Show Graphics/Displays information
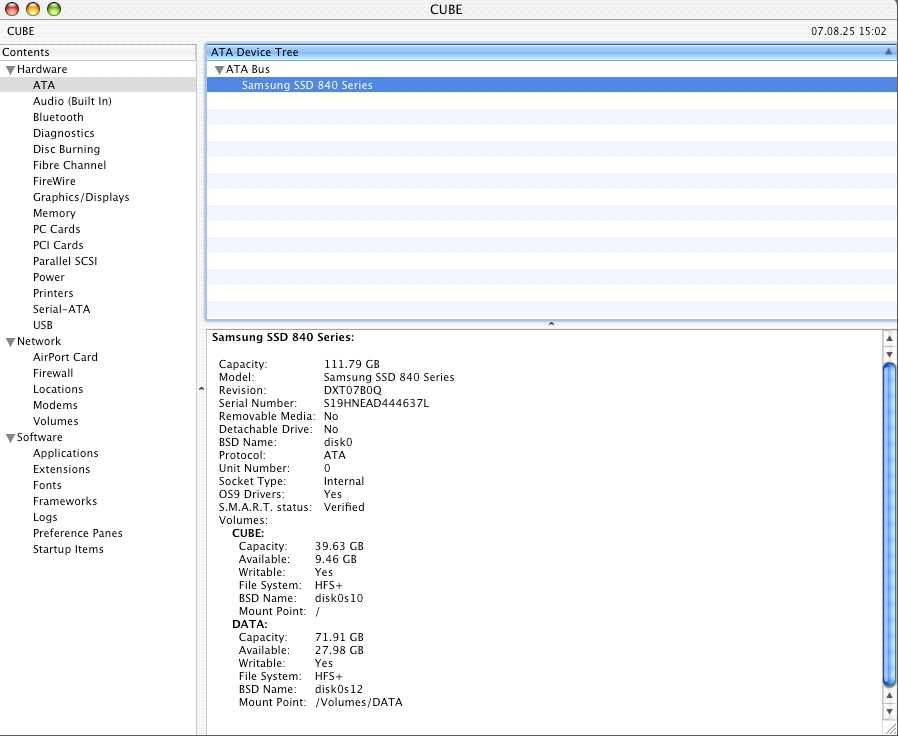 81,197
